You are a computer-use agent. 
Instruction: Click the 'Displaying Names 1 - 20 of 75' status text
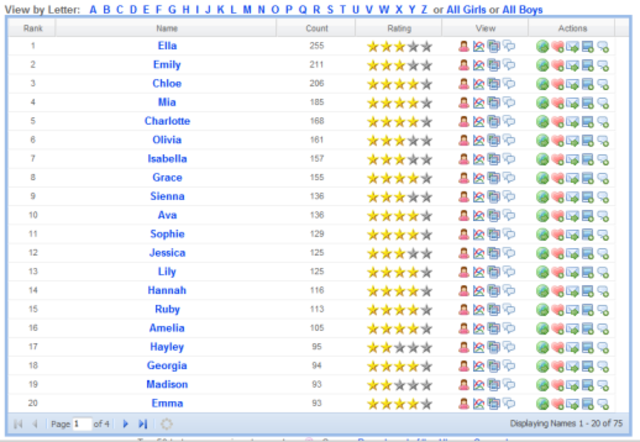point(566,424)
